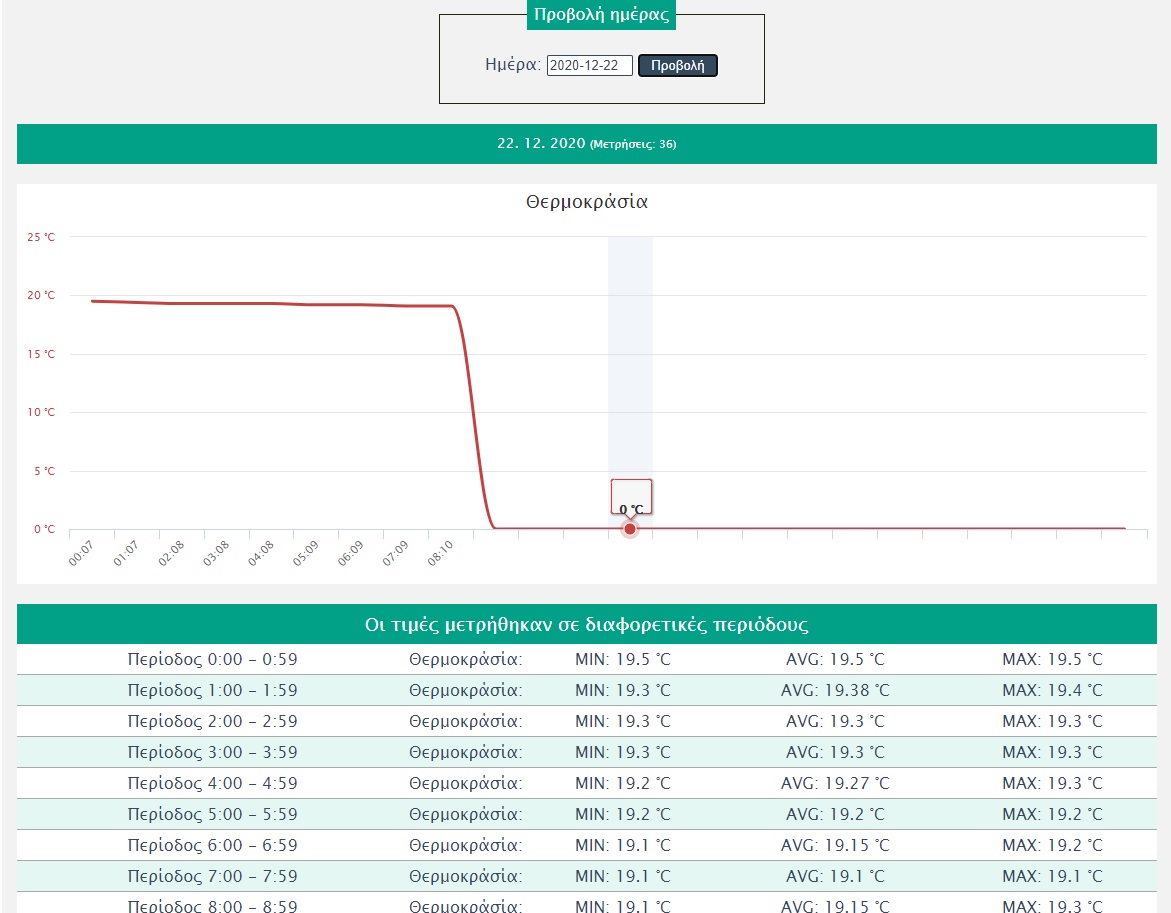This screenshot has height=913, width=1171.
Task: Click 'Περίοδος 1:00 – 1:59' row label
Action: point(212,691)
